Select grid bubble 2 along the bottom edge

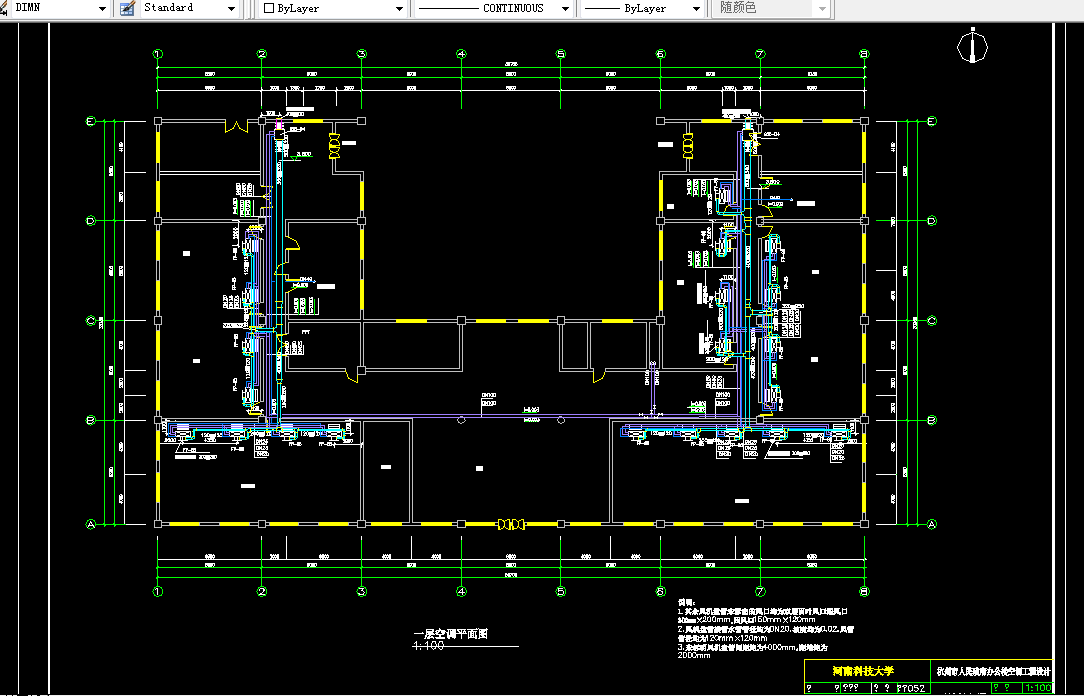[x=262, y=592]
